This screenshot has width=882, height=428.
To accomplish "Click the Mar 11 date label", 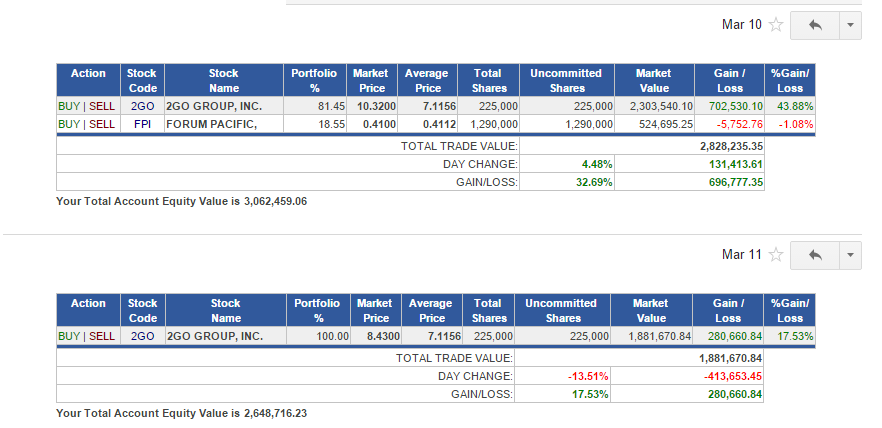I will [x=741, y=255].
